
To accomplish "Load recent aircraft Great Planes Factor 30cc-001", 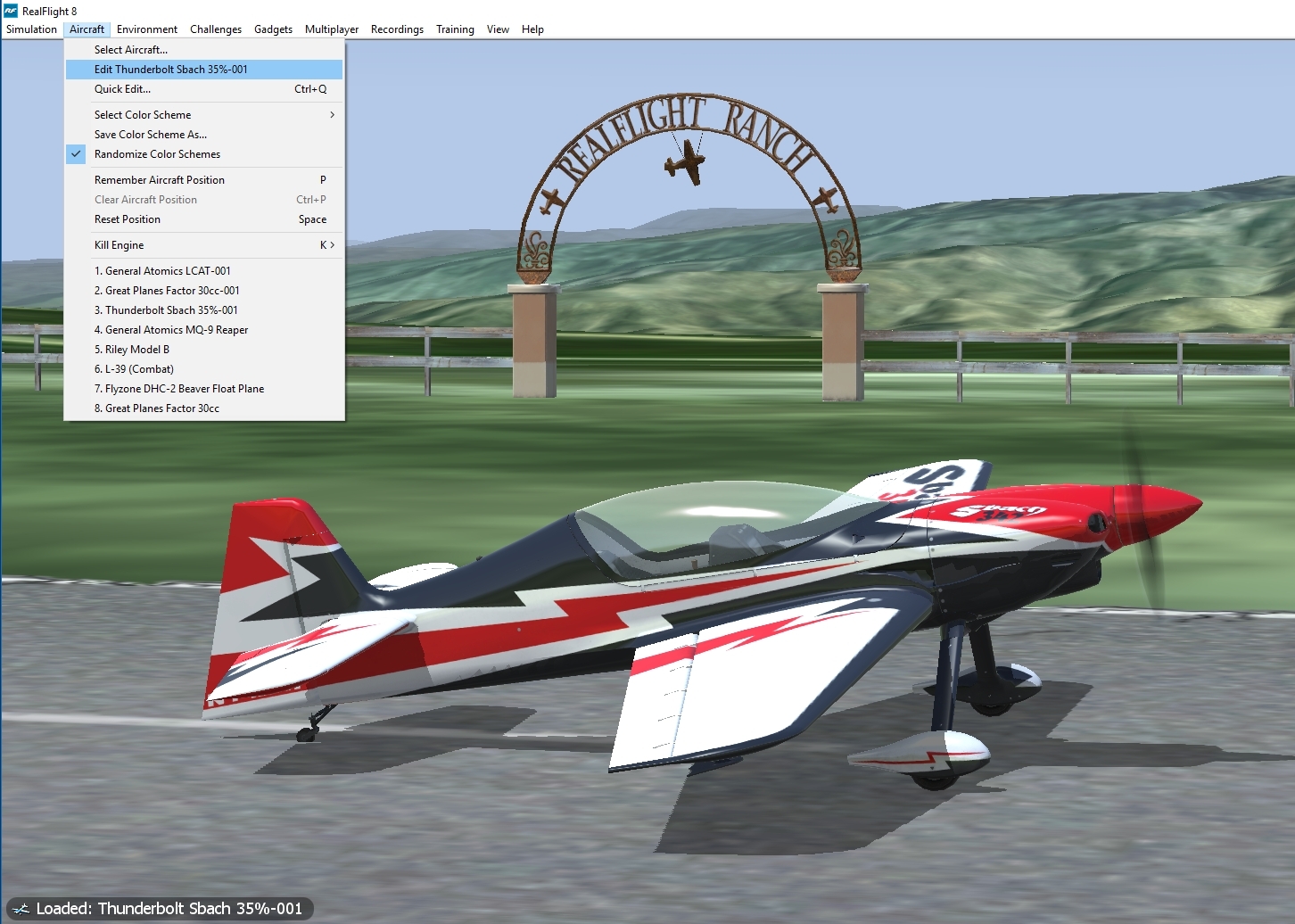I will [x=204, y=291].
